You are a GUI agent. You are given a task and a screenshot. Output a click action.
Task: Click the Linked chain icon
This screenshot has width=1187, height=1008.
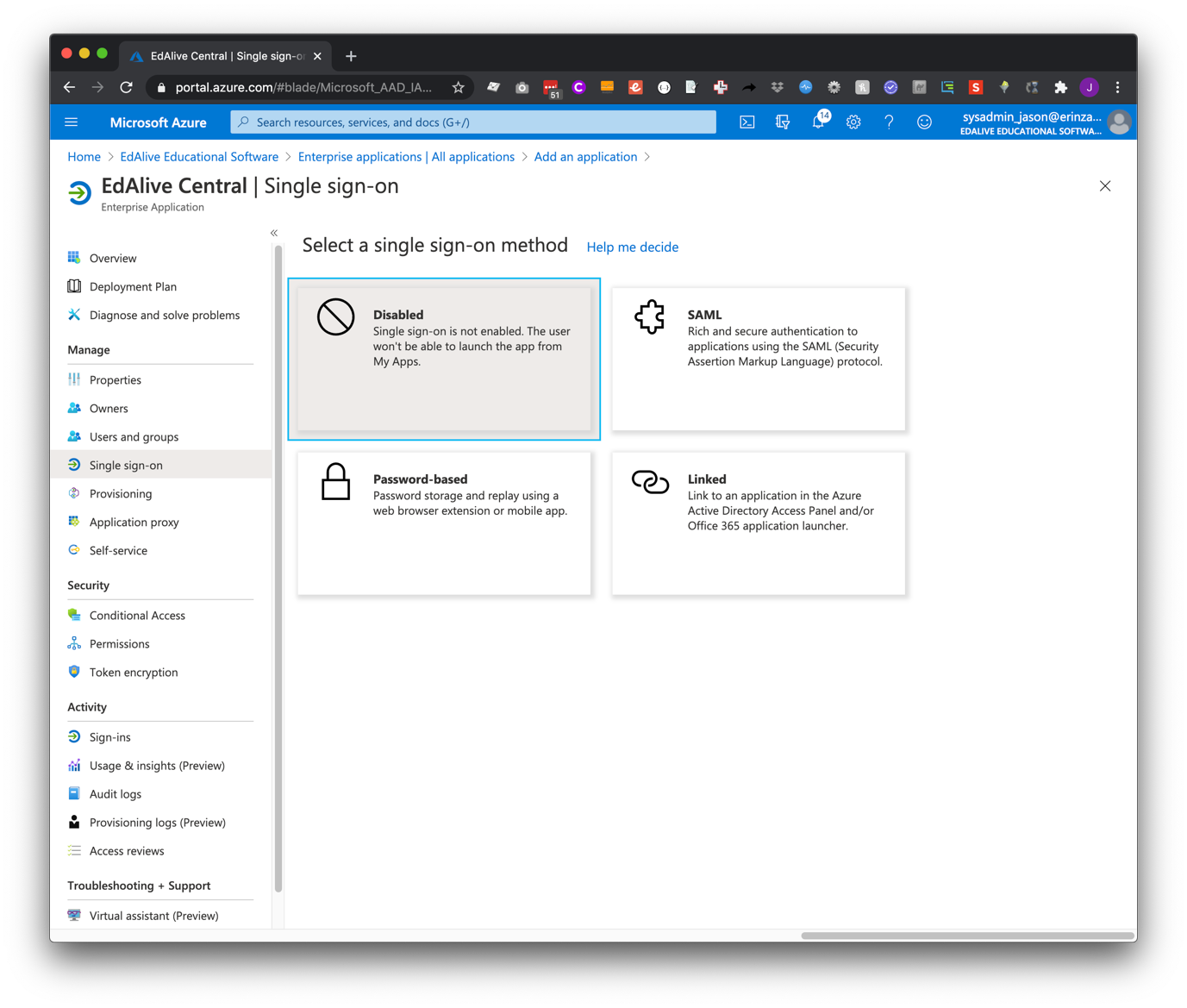pos(650,481)
